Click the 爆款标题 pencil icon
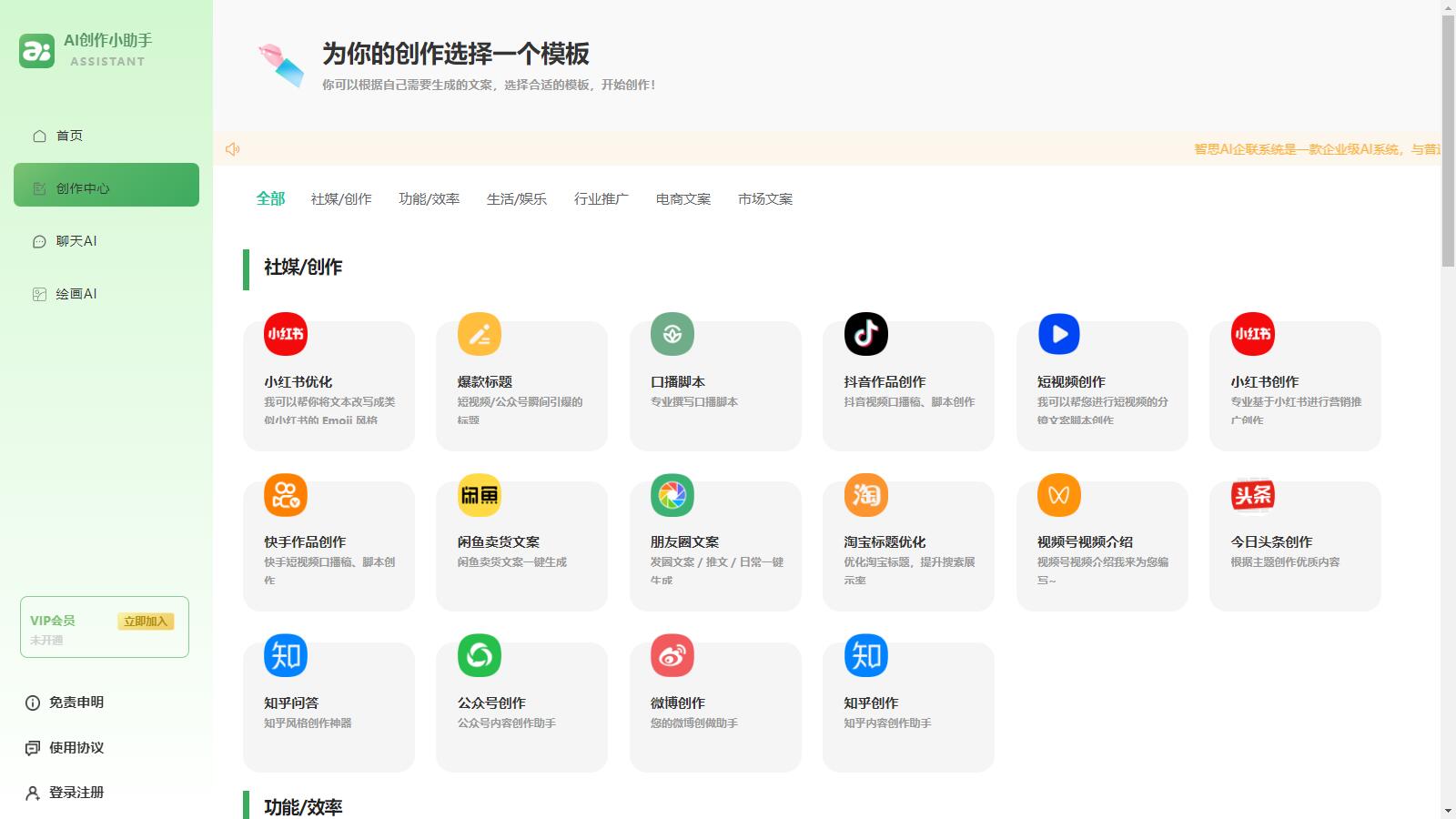Image resolution: width=1456 pixels, height=819 pixels. pos(479,334)
